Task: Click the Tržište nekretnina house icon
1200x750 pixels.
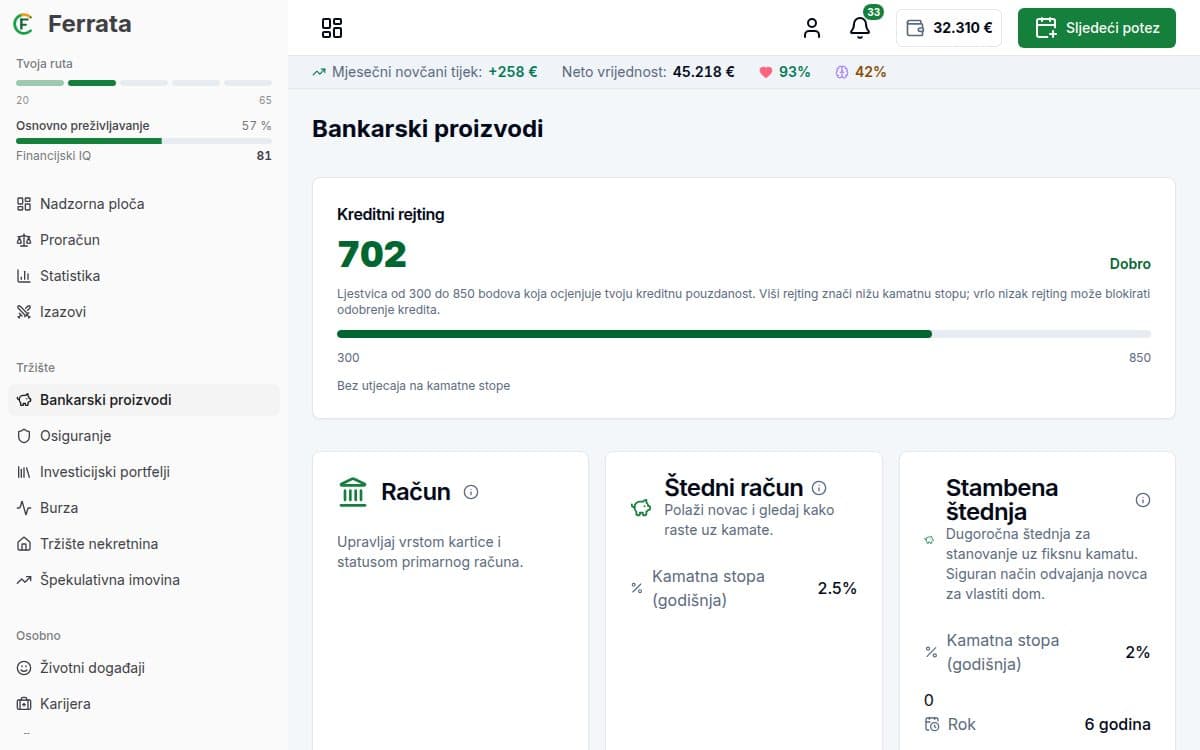Action: [24, 544]
